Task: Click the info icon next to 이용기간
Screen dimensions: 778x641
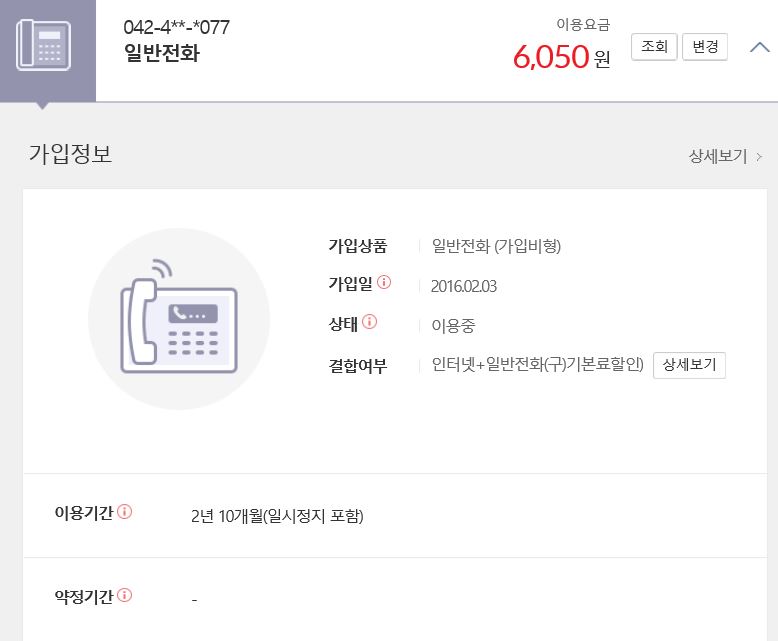Action: pyautogui.click(x=125, y=512)
